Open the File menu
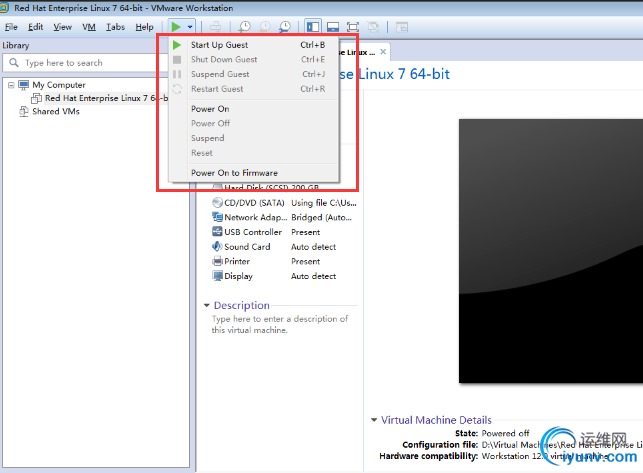This screenshot has width=643, height=473. click(11, 27)
